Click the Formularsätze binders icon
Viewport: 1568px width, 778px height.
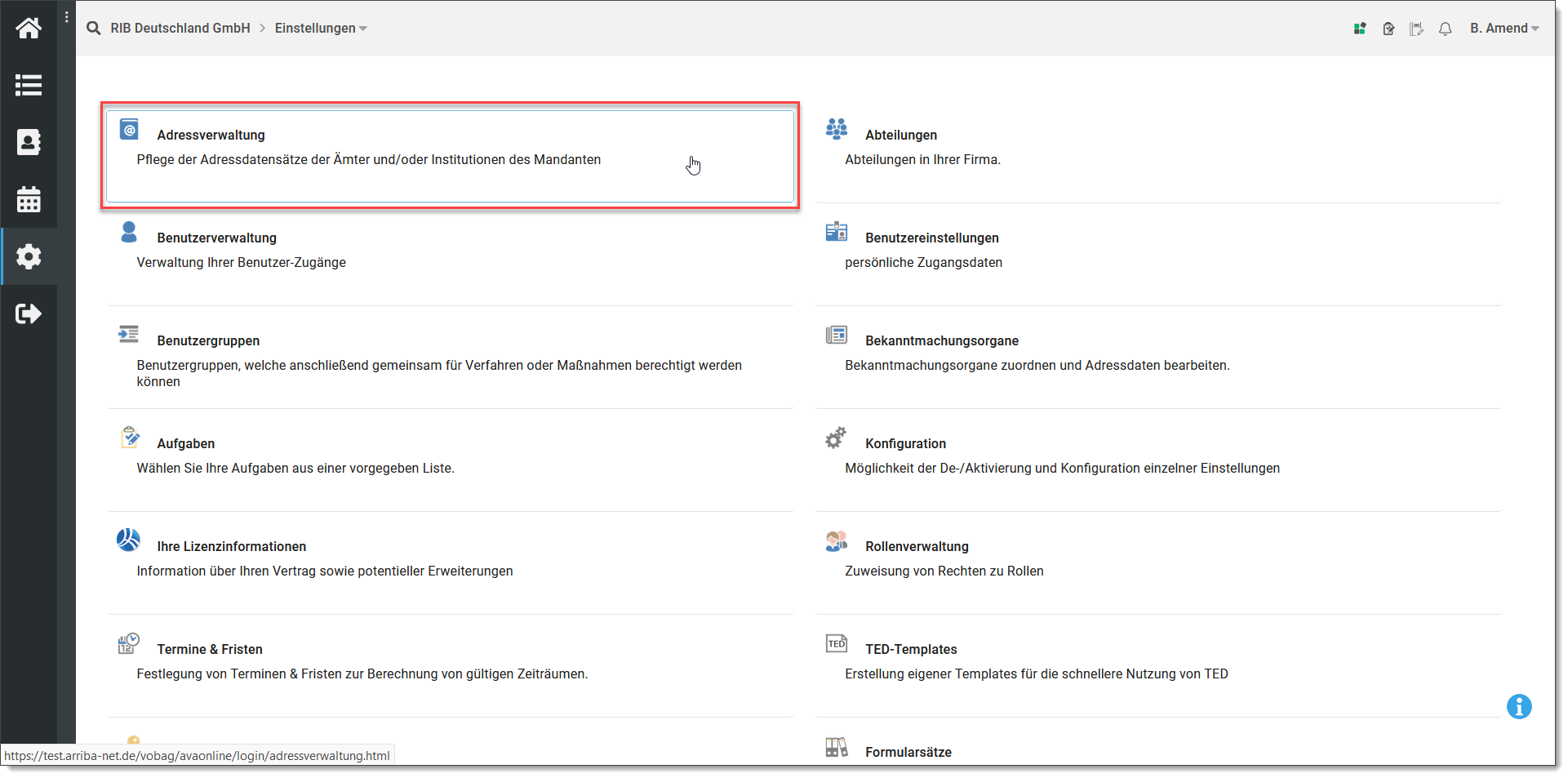click(837, 747)
